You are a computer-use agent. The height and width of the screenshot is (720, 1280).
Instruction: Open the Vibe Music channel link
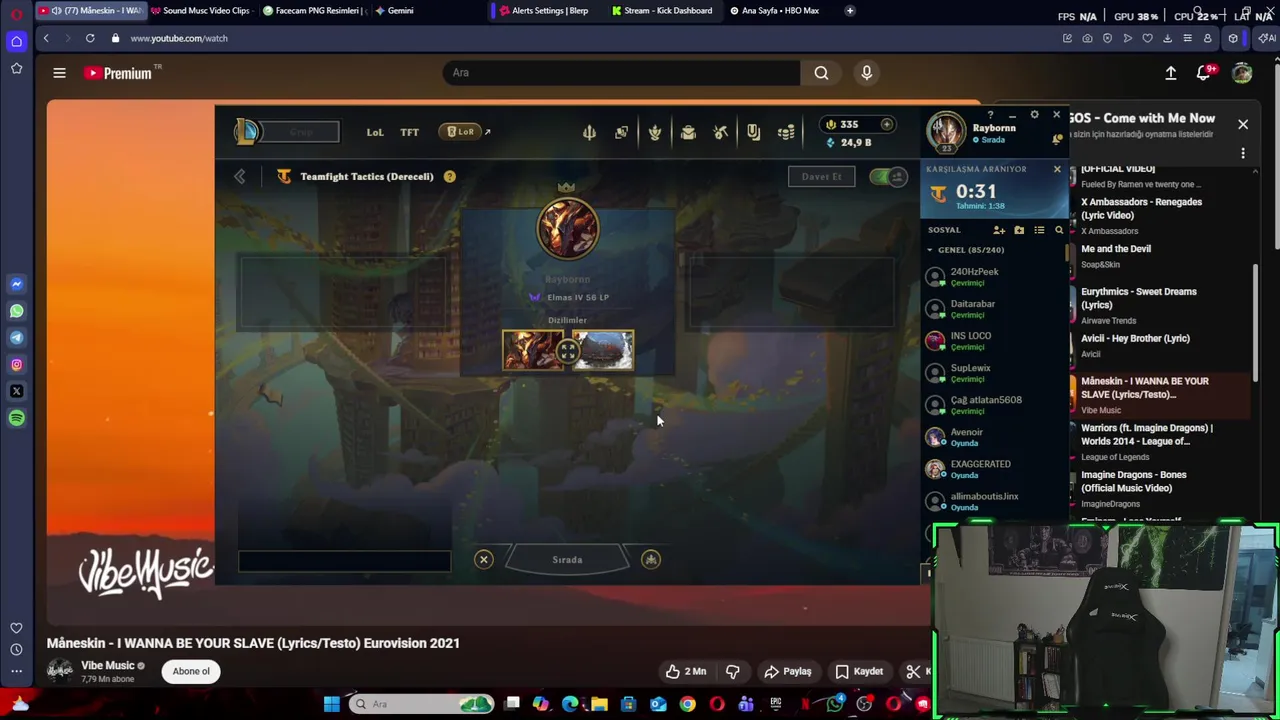coord(107,665)
